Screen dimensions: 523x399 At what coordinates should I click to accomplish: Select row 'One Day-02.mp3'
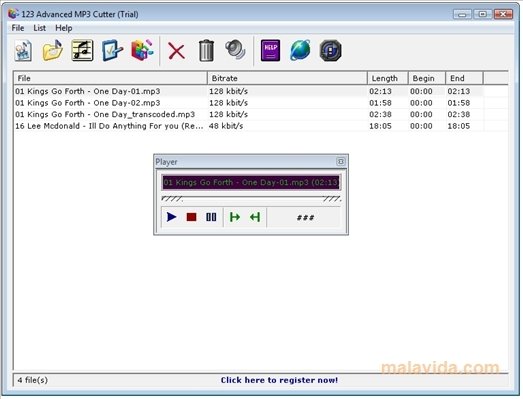tap(248, 103)
